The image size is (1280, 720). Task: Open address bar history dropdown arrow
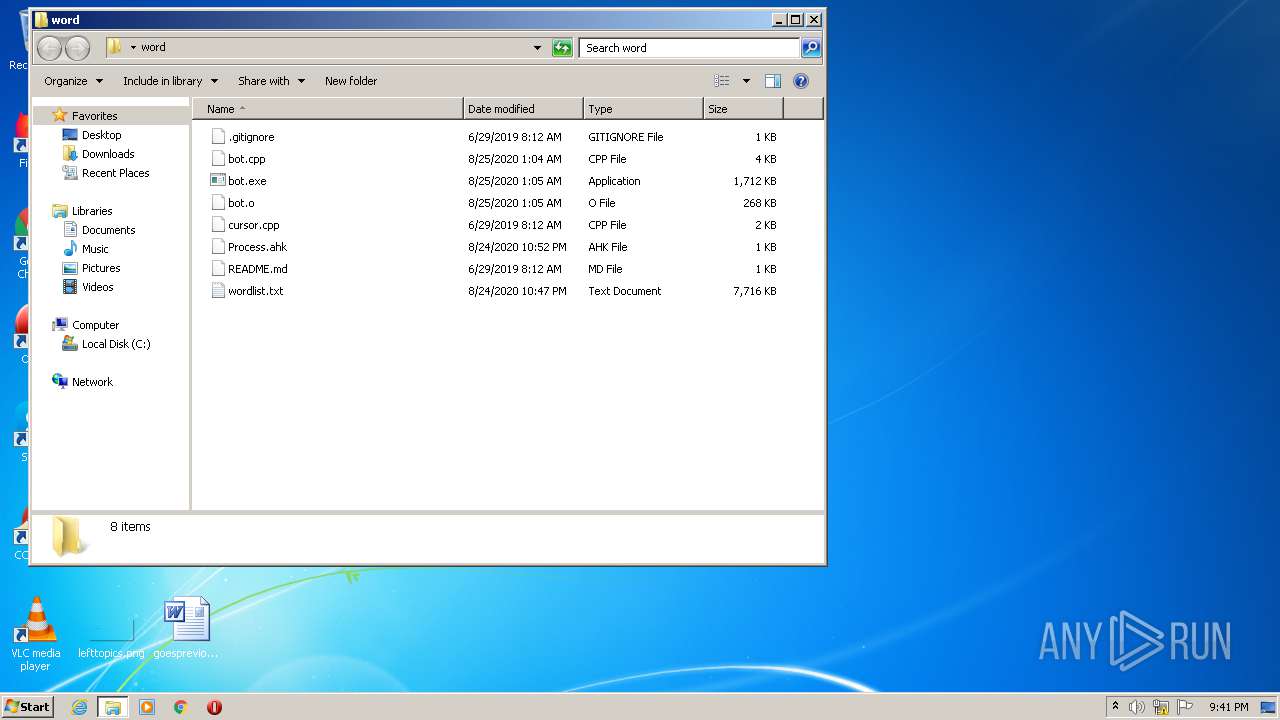click(x=537, y=48)
